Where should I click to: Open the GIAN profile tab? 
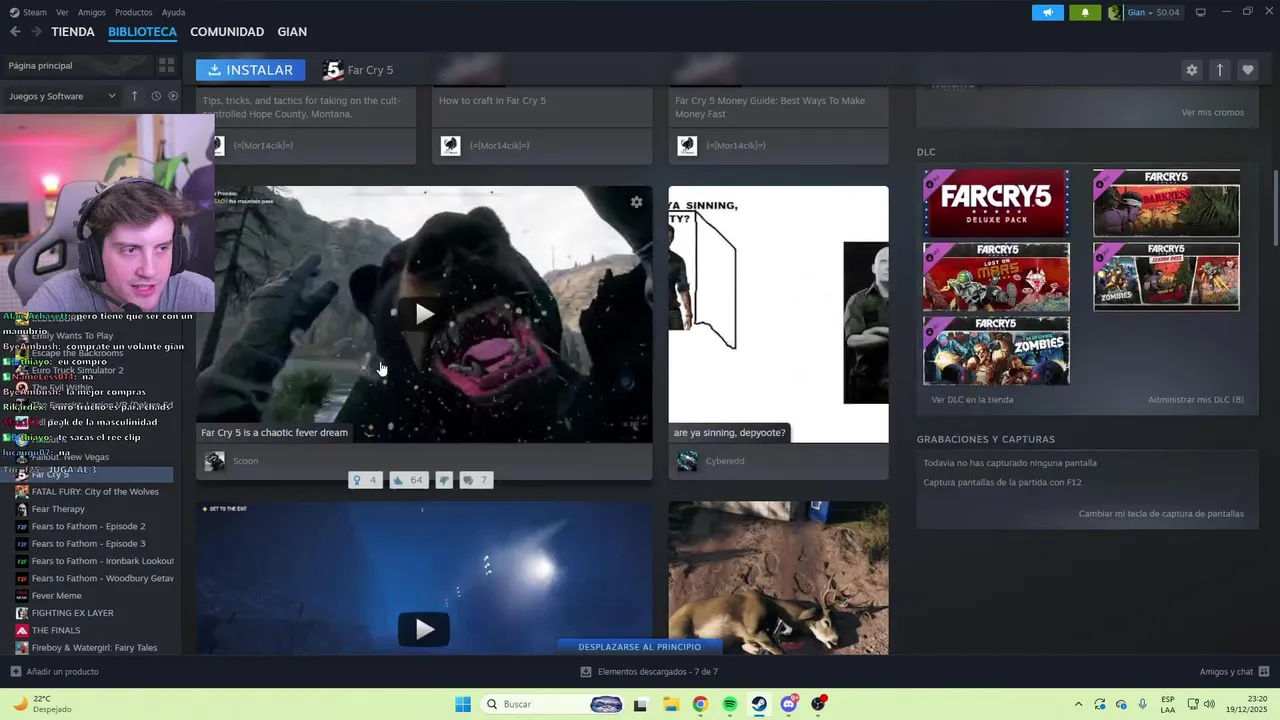pyautogui.click(x=292, y=32)
